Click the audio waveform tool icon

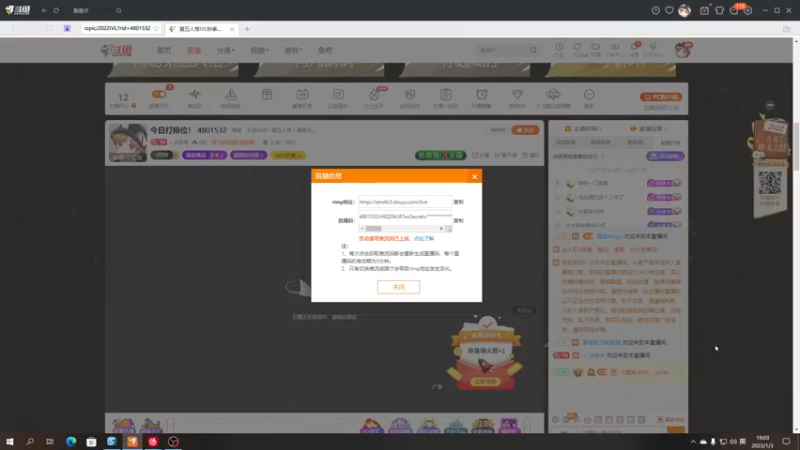pos(194,95)
